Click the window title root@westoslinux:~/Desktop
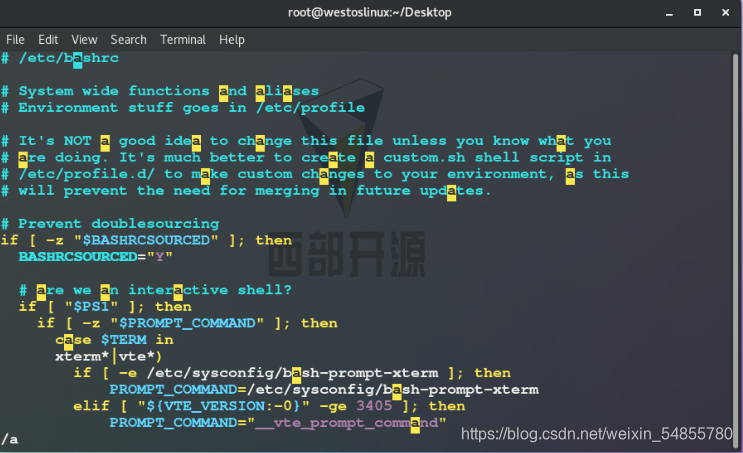The image size is (743, 453). click(x=370, y=13)
